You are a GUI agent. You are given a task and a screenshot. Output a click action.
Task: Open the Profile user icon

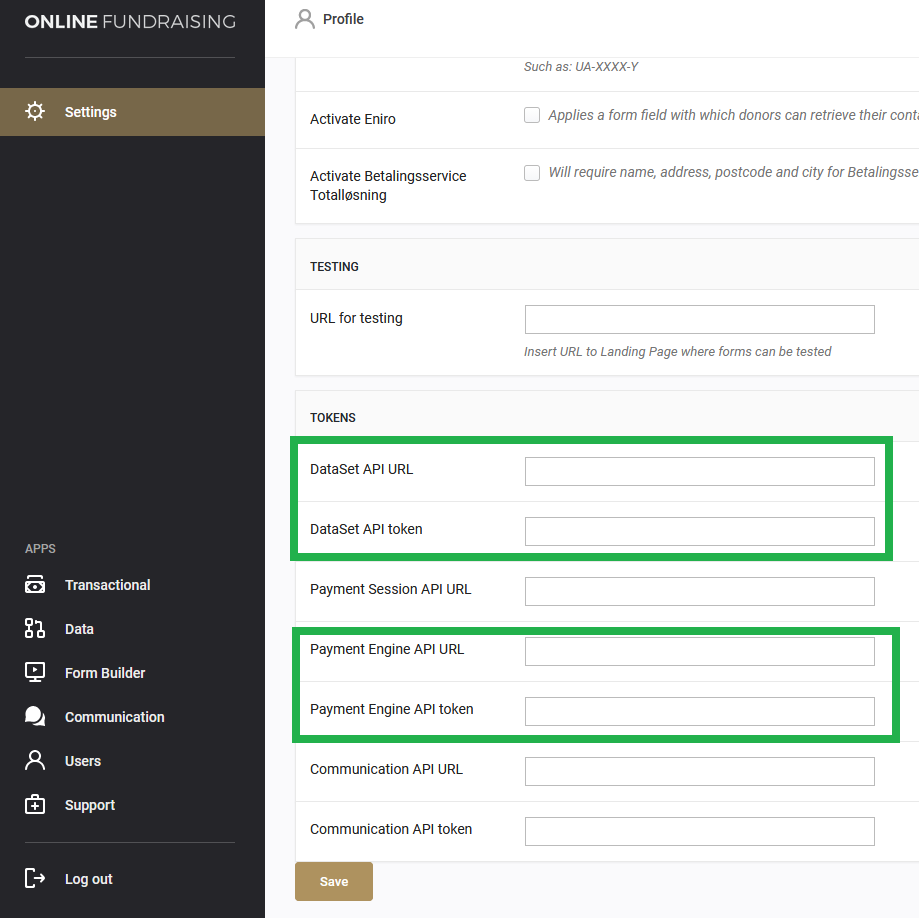click(x=305, y=19)
